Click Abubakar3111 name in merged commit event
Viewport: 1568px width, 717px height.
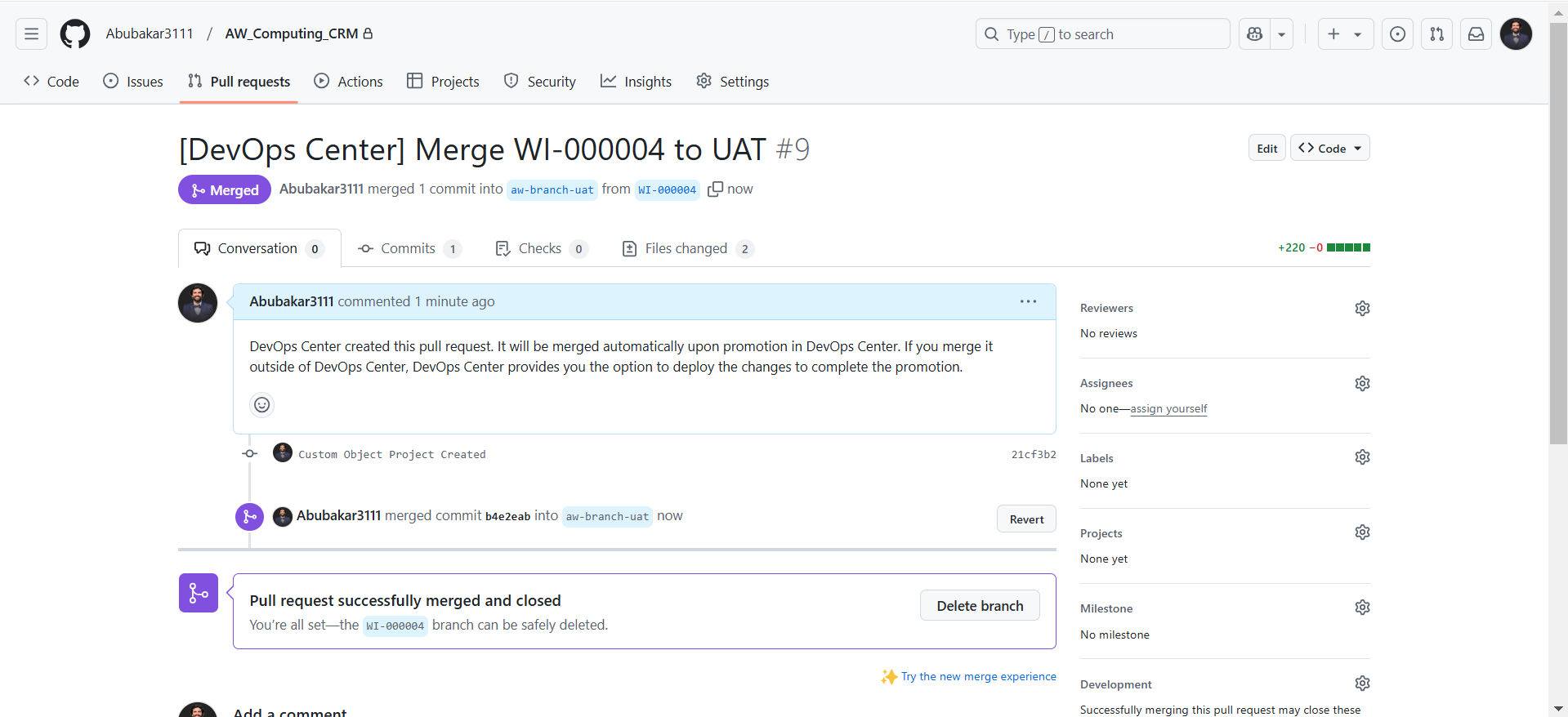click(x=338, y=515)
